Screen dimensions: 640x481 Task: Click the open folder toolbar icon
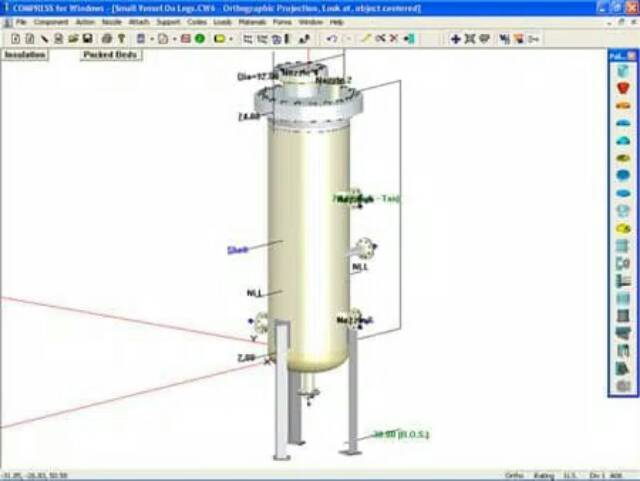(x=73, y=39)
